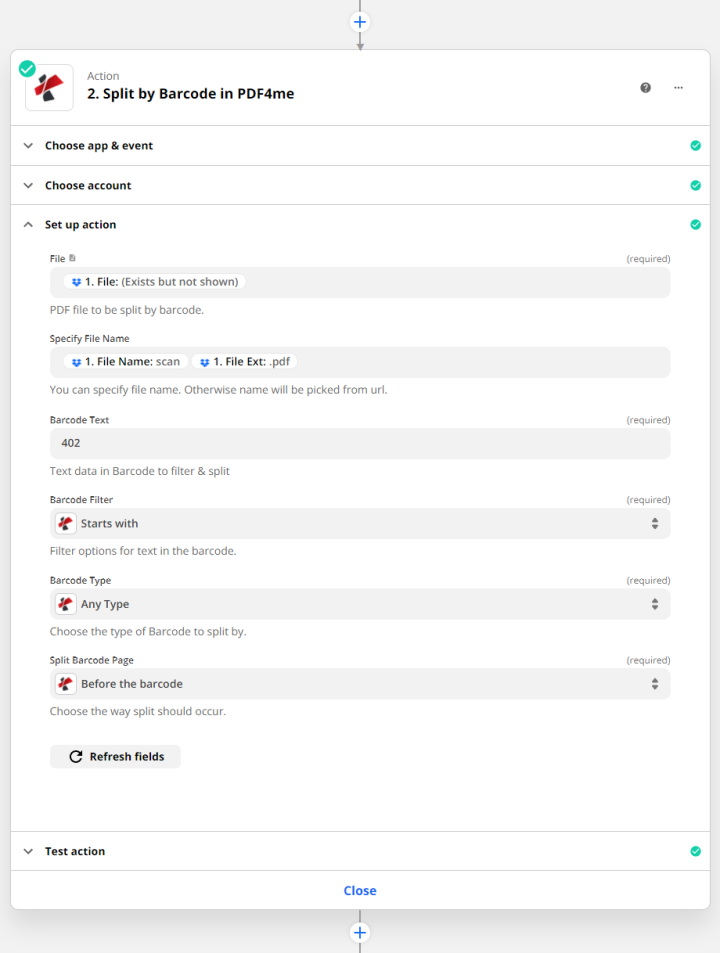Open the three-dot options menu for this step
The image size is (720, 953).
pyautogui.click(x=678, y=88)
